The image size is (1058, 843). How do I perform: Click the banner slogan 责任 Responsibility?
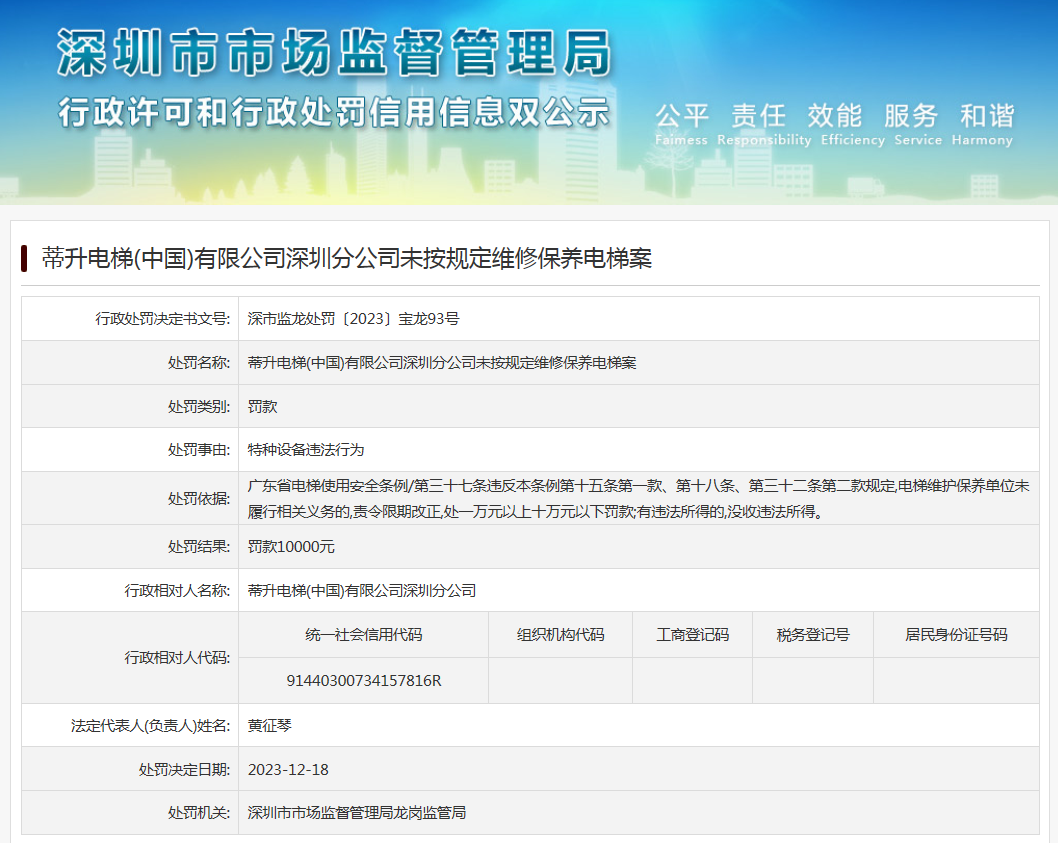(764, 124)
